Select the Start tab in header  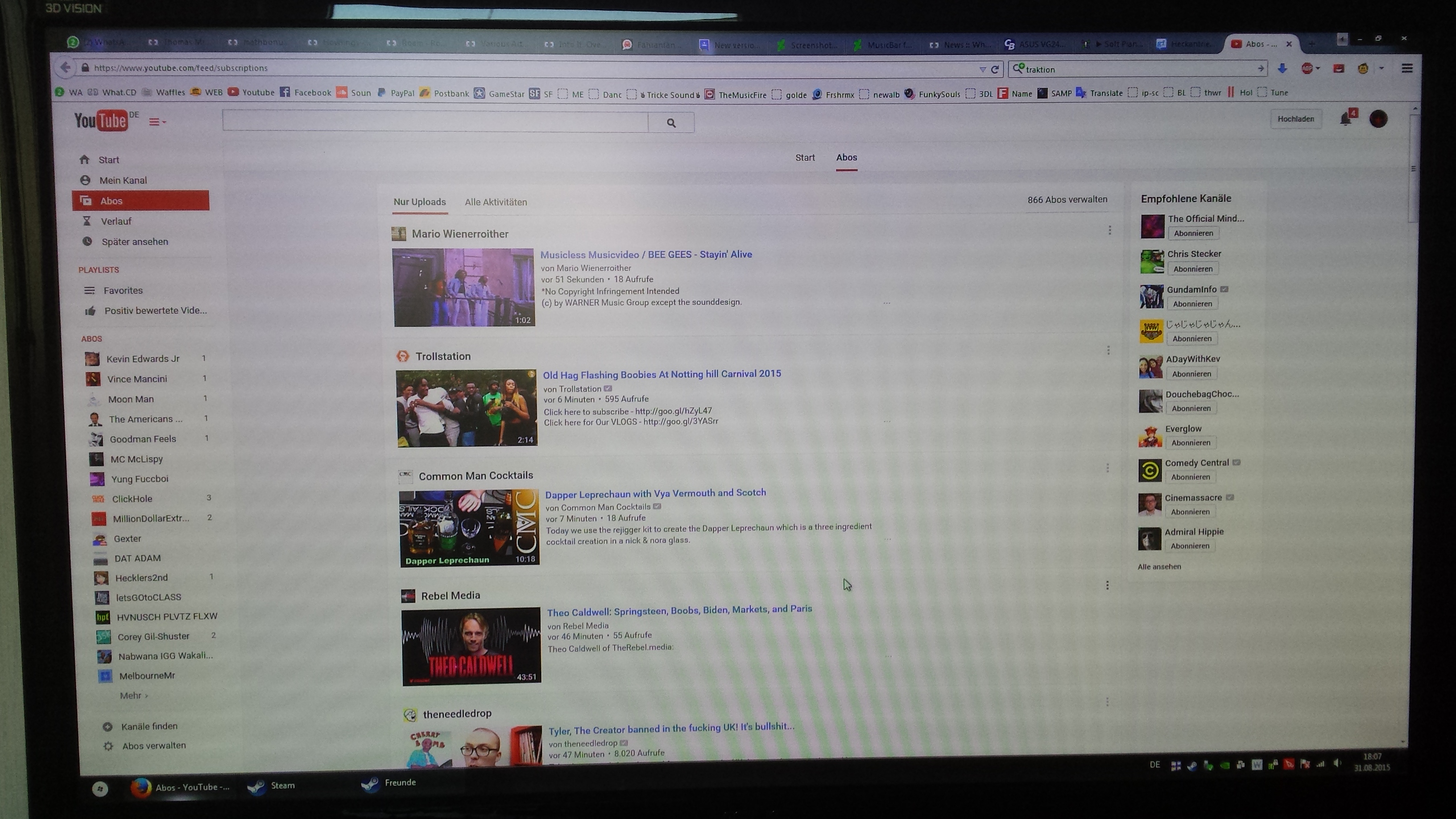click(x=805, y=158)
